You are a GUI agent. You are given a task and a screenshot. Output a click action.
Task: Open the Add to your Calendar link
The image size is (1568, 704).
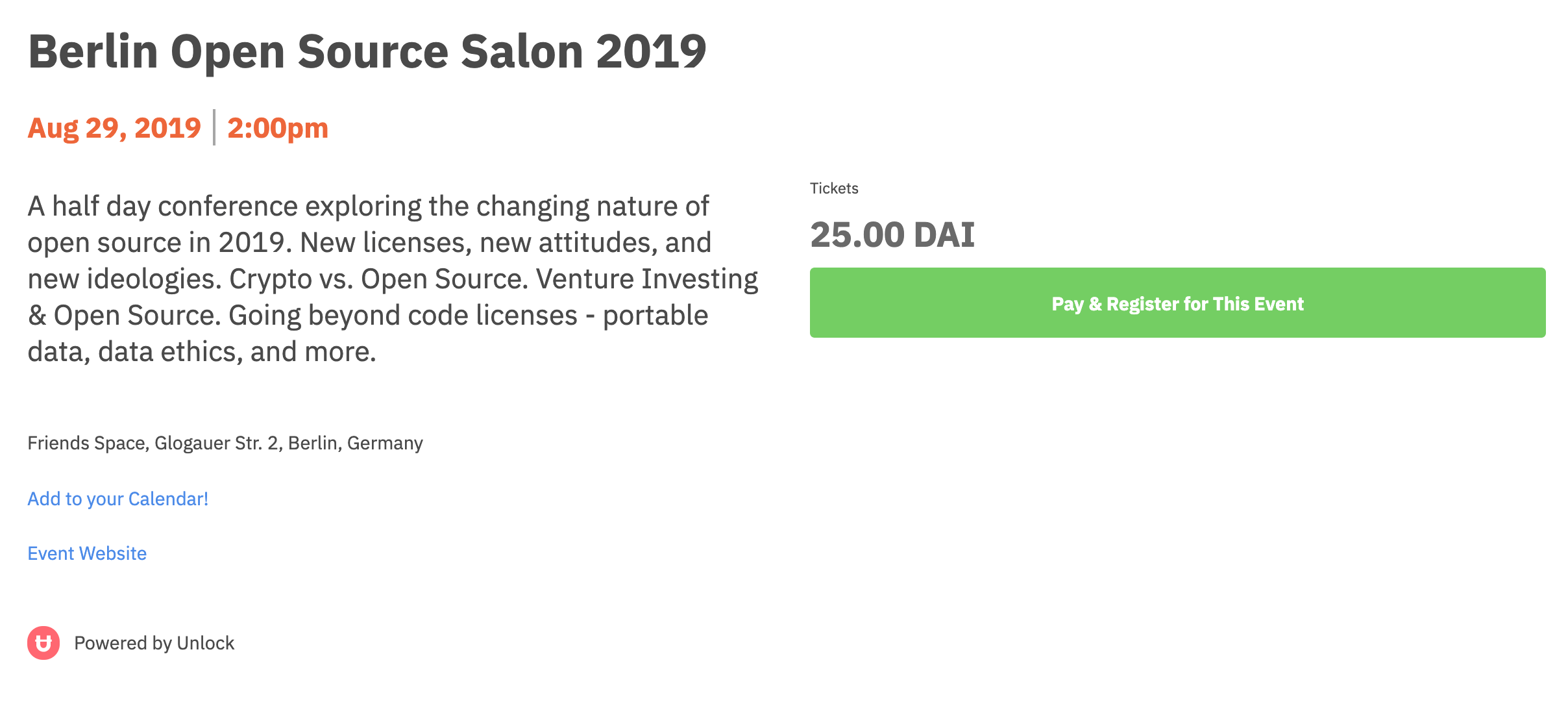118,499
